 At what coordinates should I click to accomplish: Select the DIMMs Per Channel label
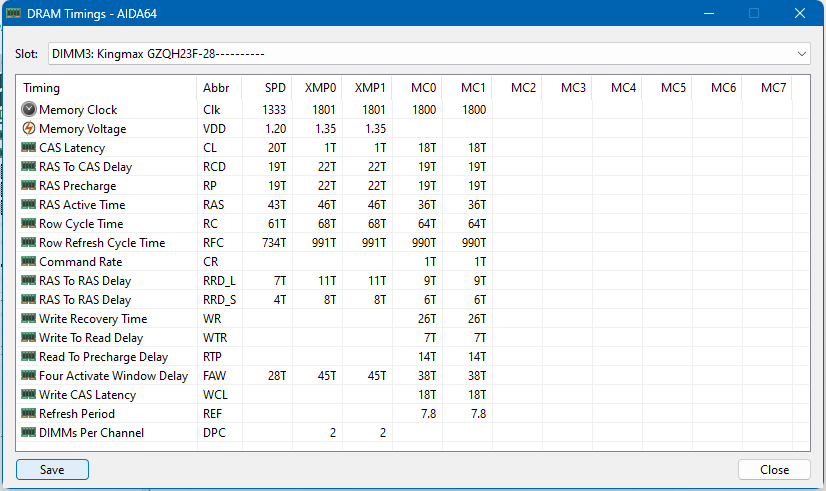pos(92,432)
